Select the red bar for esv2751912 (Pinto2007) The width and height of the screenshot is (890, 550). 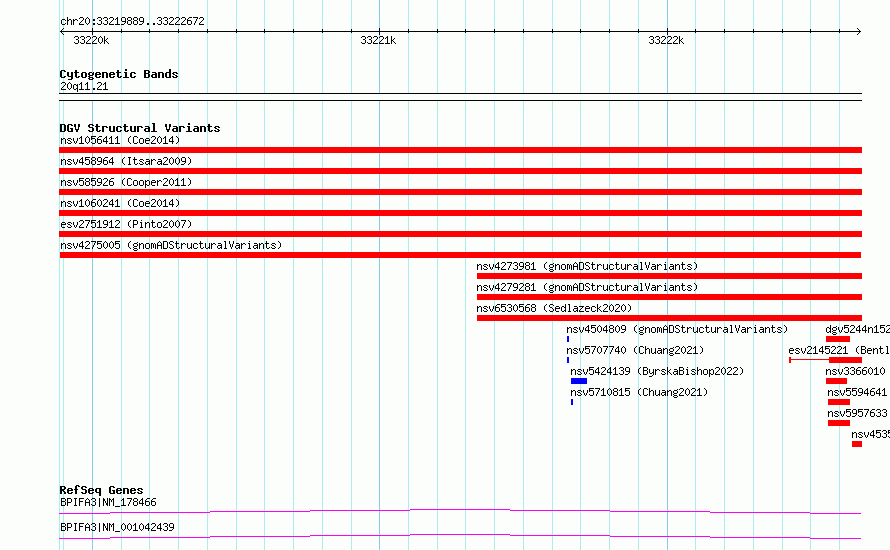click(460, 234)
